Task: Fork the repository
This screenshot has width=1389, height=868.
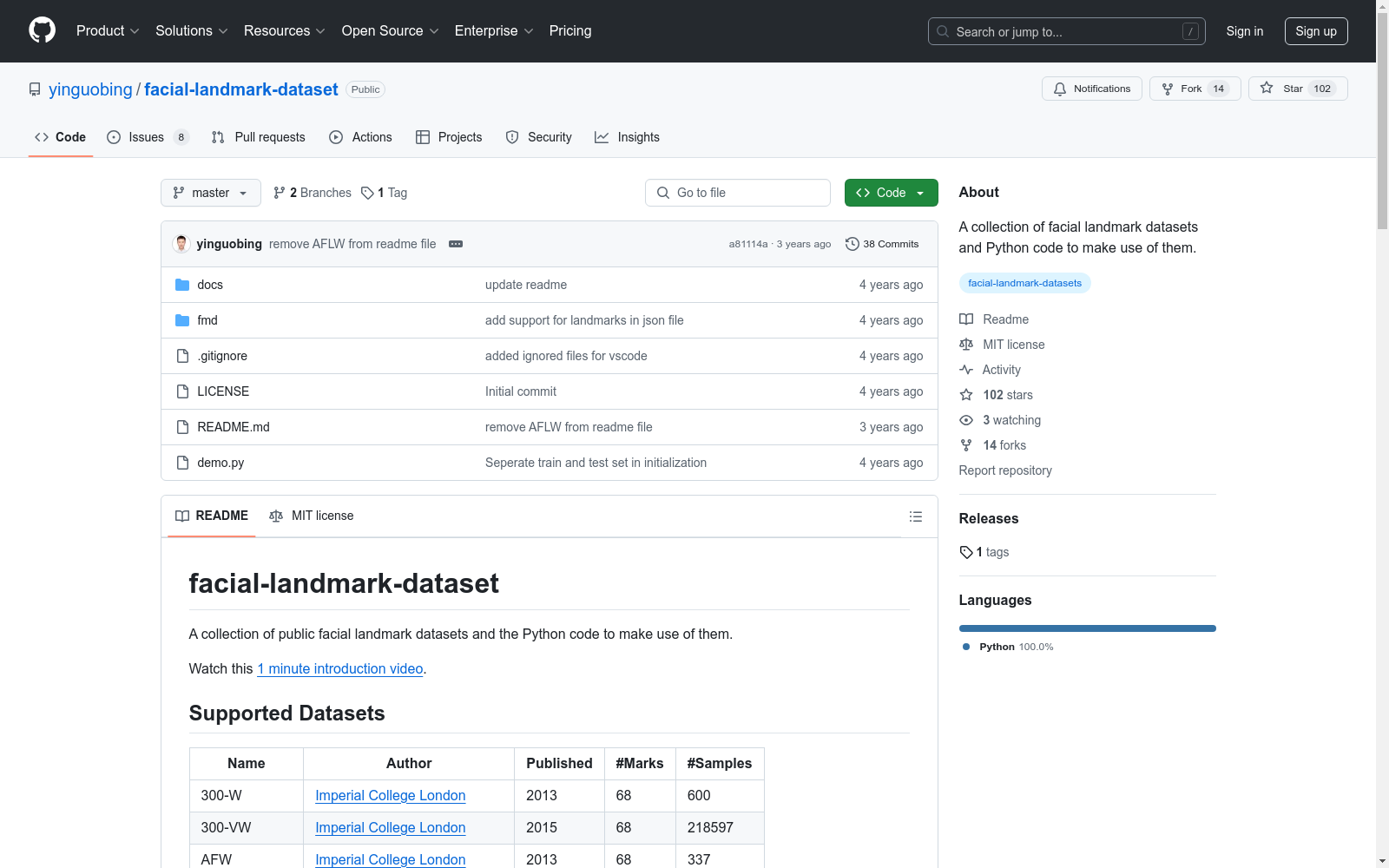Action: (x=1195, y=89)
